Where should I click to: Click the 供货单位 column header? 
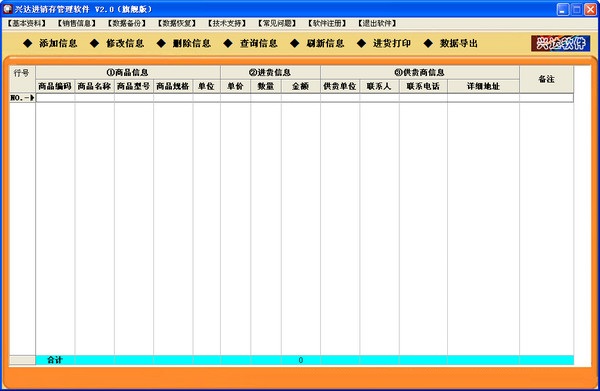point(340,86)
